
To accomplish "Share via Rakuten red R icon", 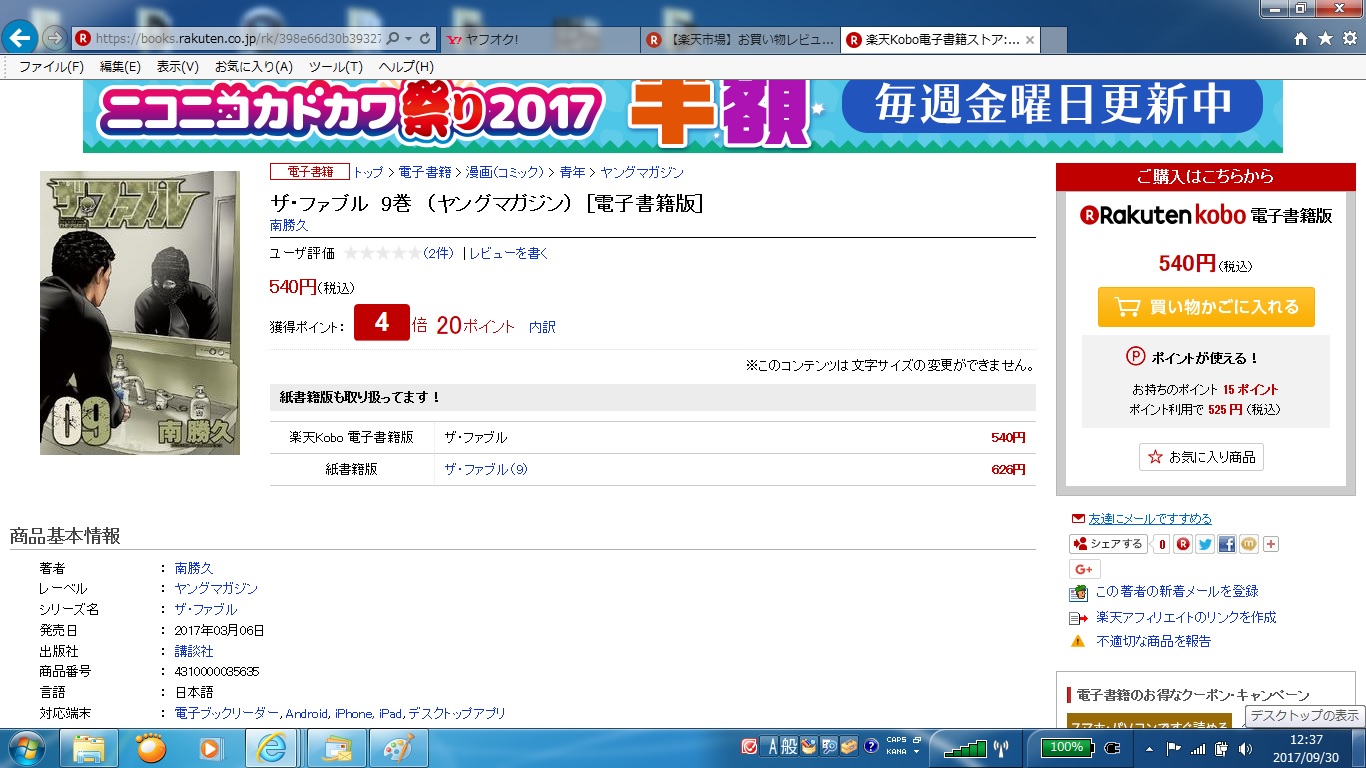I will (x=1183, y=544).
